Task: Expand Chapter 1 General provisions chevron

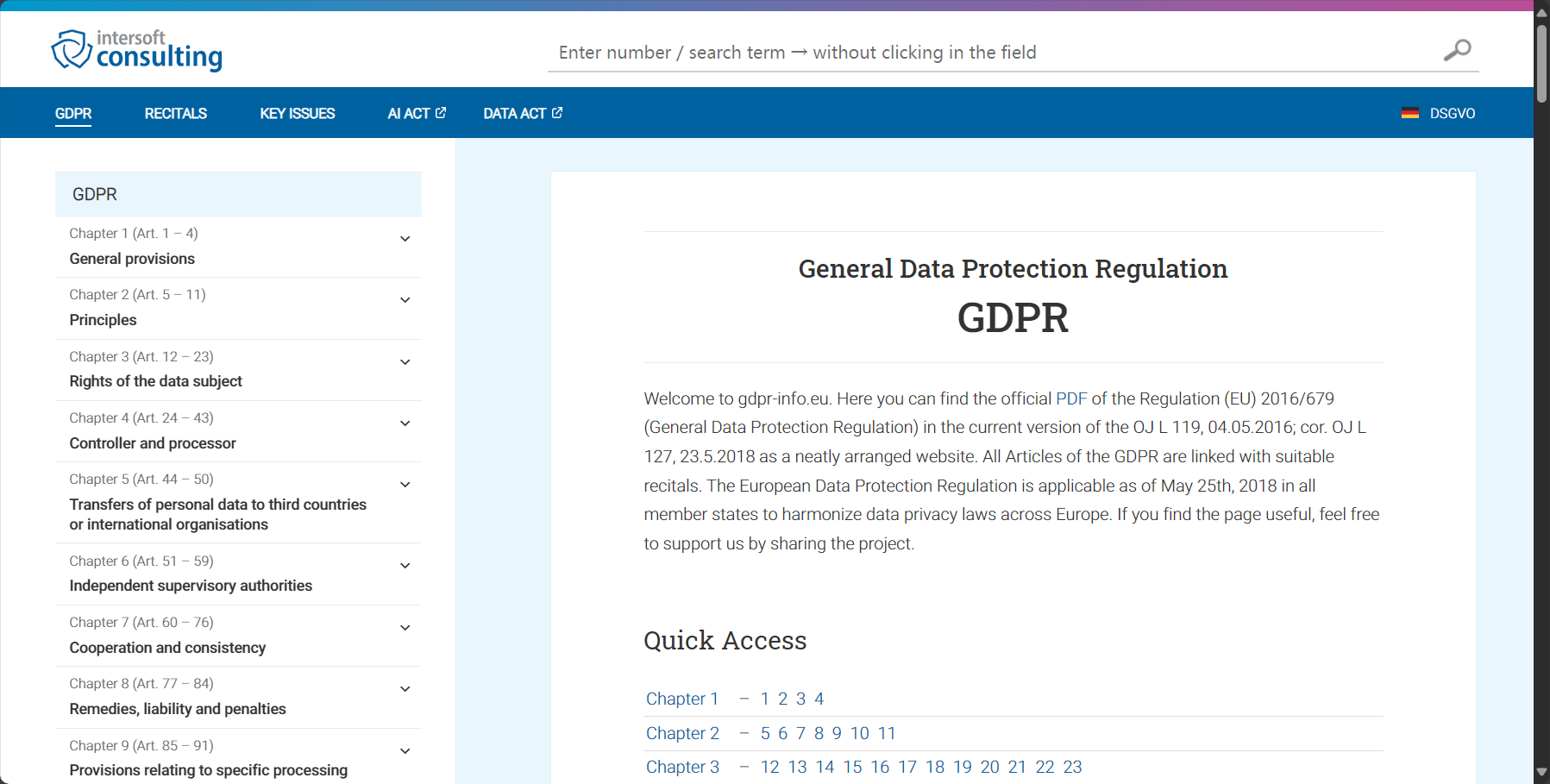Action: pyautogui.click(x=405, y=239)
